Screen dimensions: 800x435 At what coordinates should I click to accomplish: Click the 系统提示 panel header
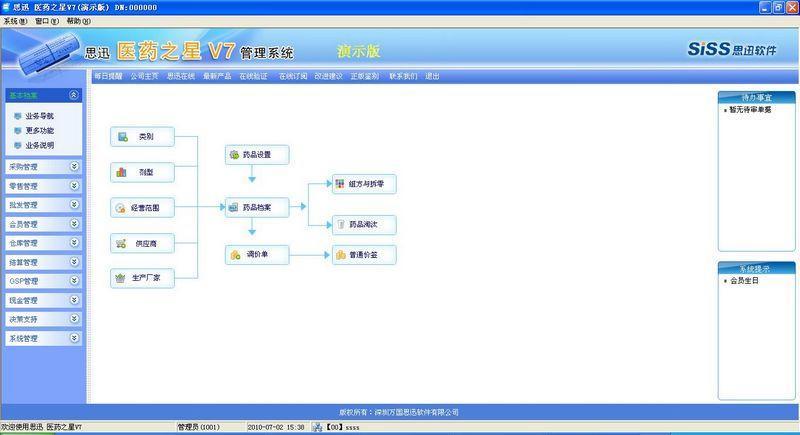point(757,269)
